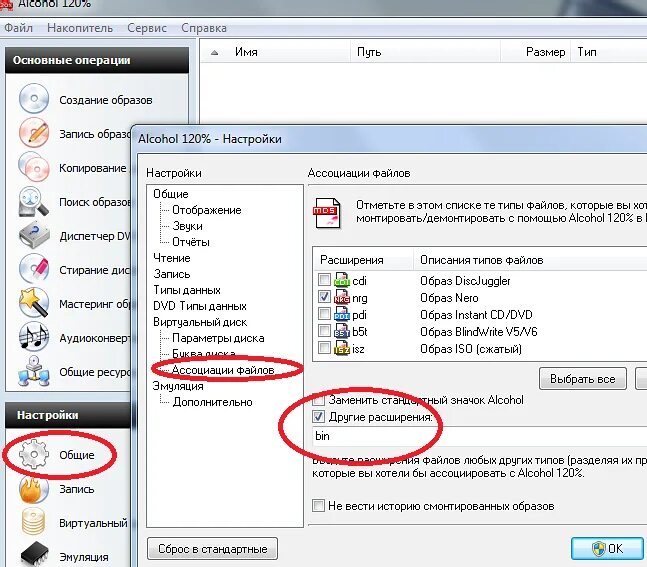The height and width of the screenshot is (567, 647).
Task: Select Отчёты in settings tree
Action: click(x=191, y=242)
